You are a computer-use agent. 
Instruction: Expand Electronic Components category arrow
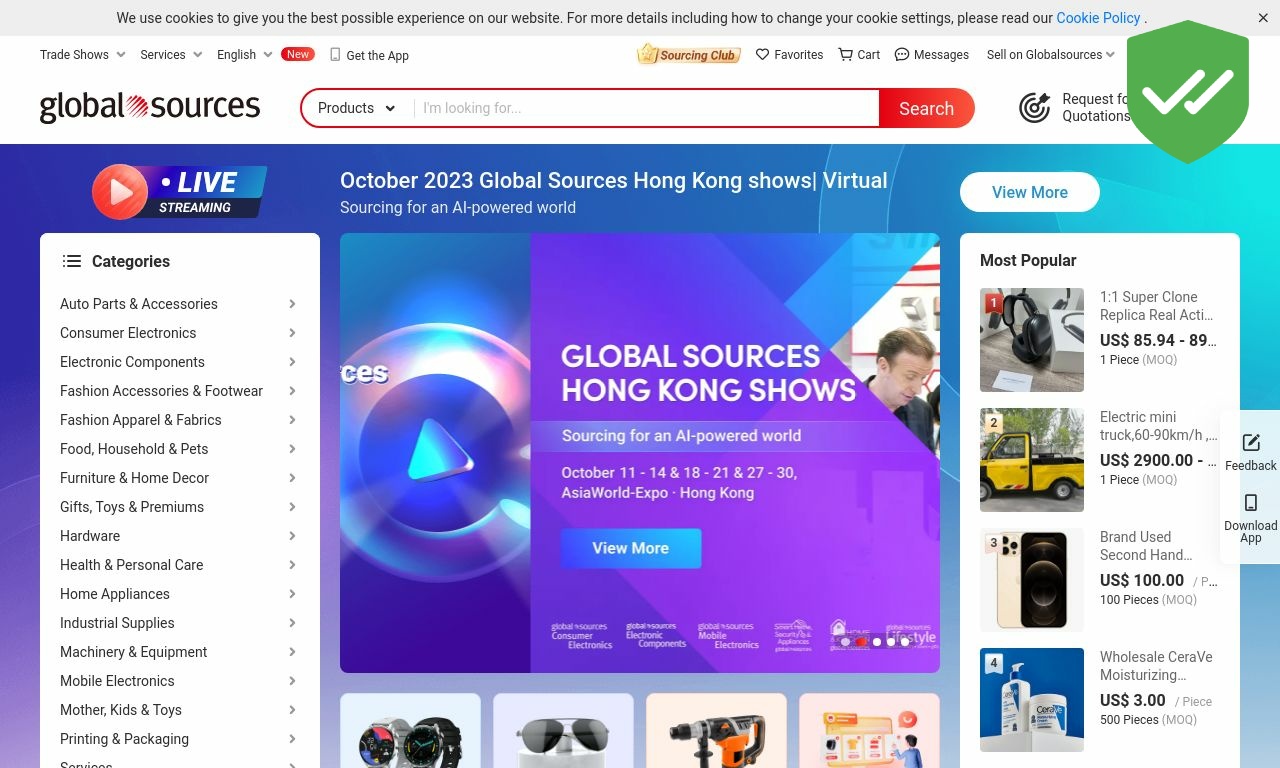pyautogui.click(x=292, y=362)
